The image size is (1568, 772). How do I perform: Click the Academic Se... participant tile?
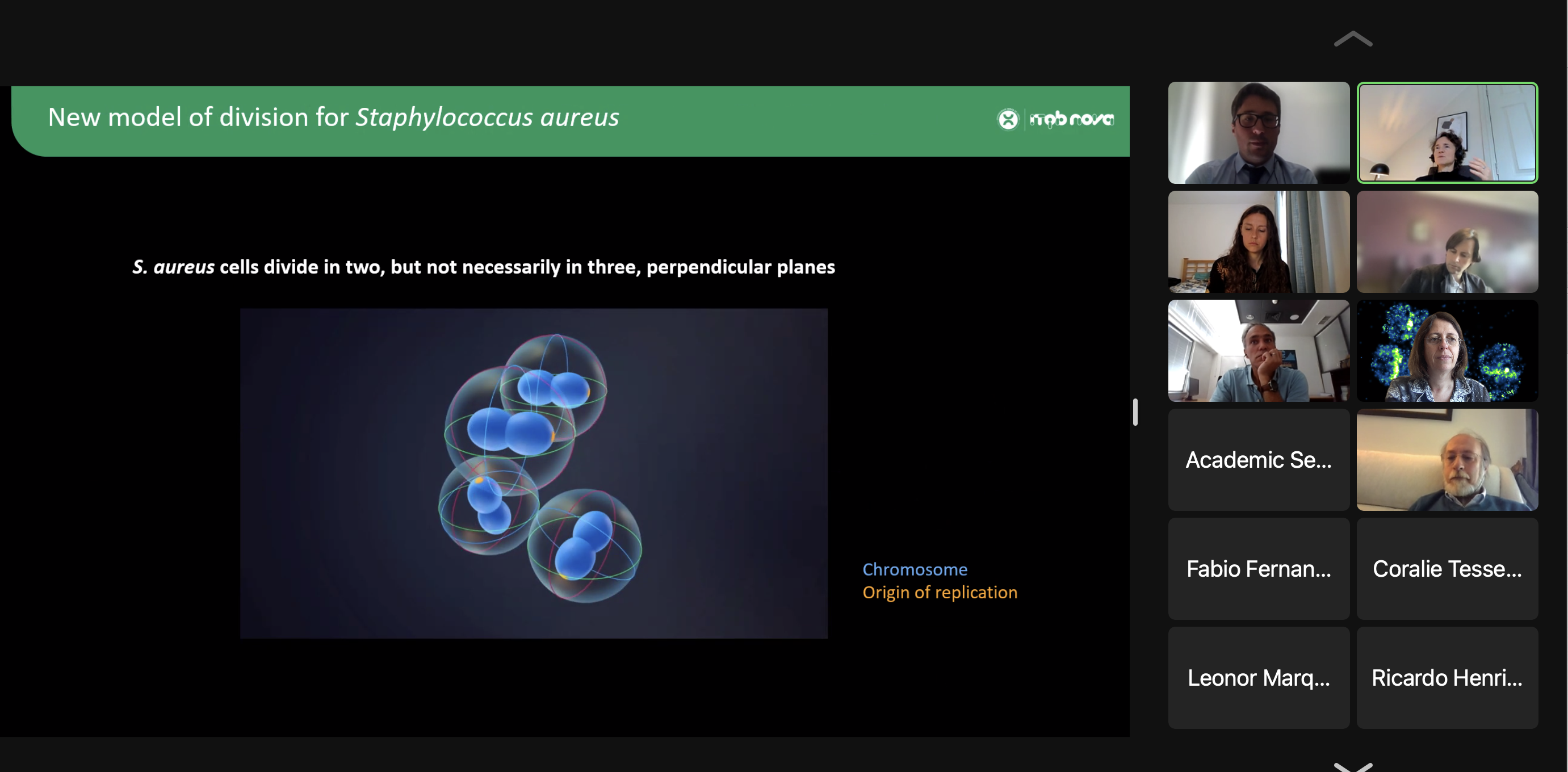(x=1258, y=460)
